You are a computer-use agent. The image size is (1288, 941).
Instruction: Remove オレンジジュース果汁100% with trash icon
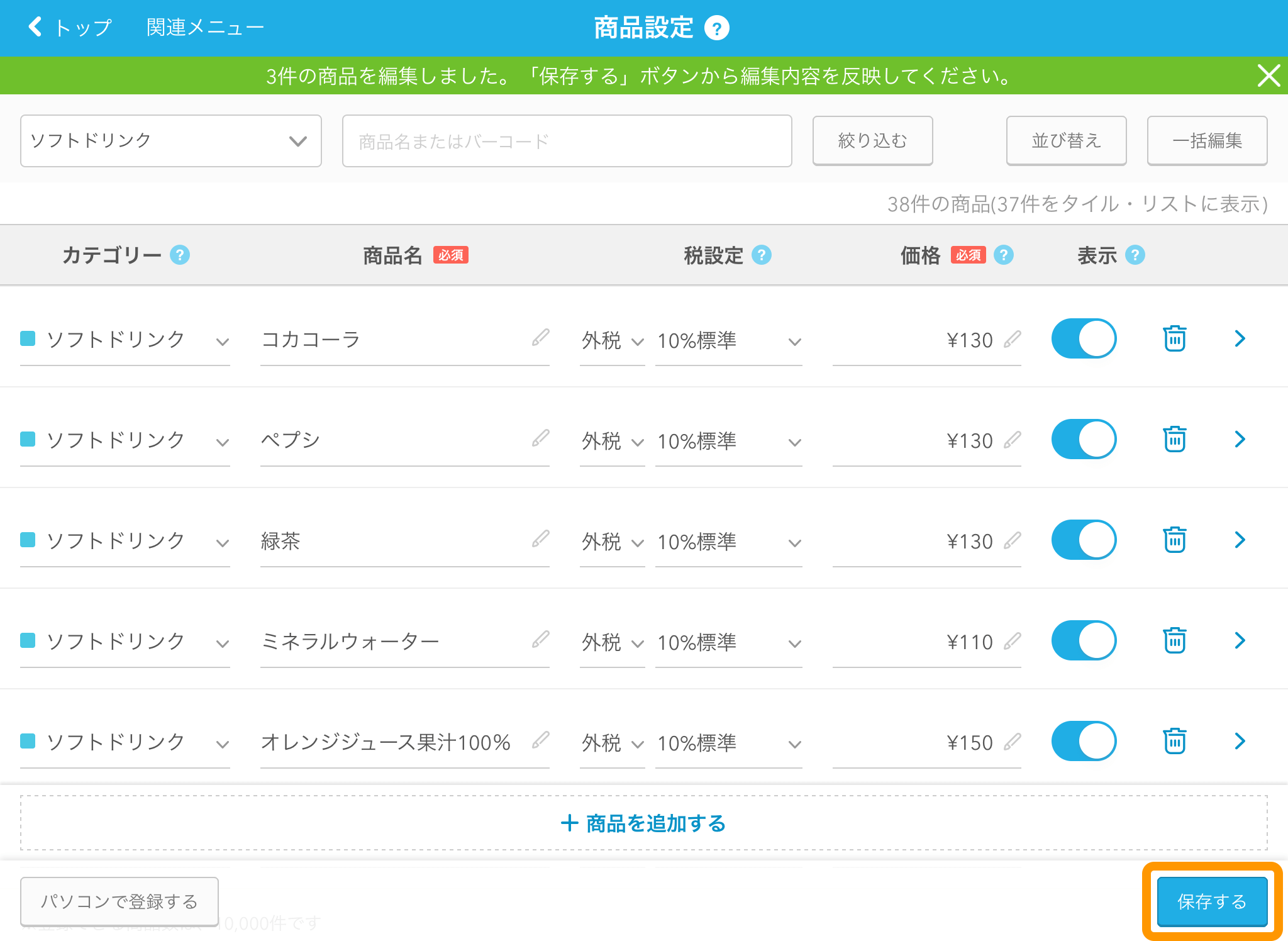click(1174, 741)
